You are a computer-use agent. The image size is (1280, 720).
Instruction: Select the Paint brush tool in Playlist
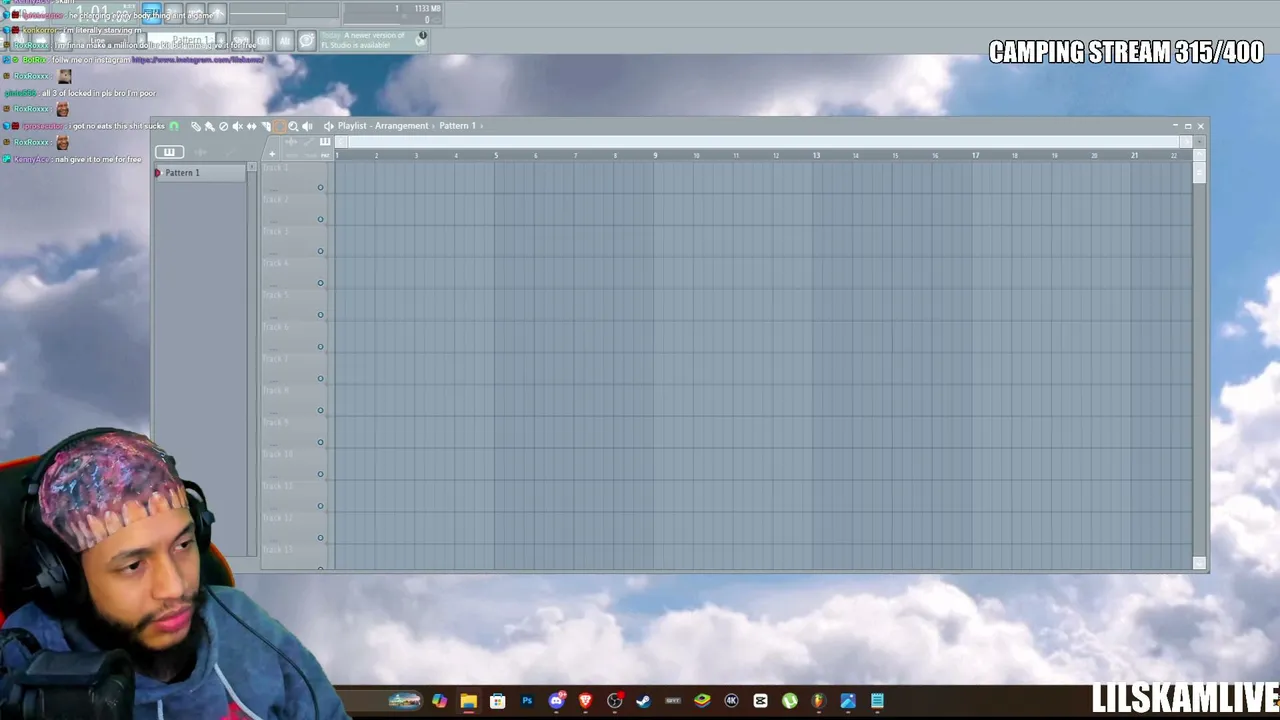pyautogui.click(x=210, y=126)
